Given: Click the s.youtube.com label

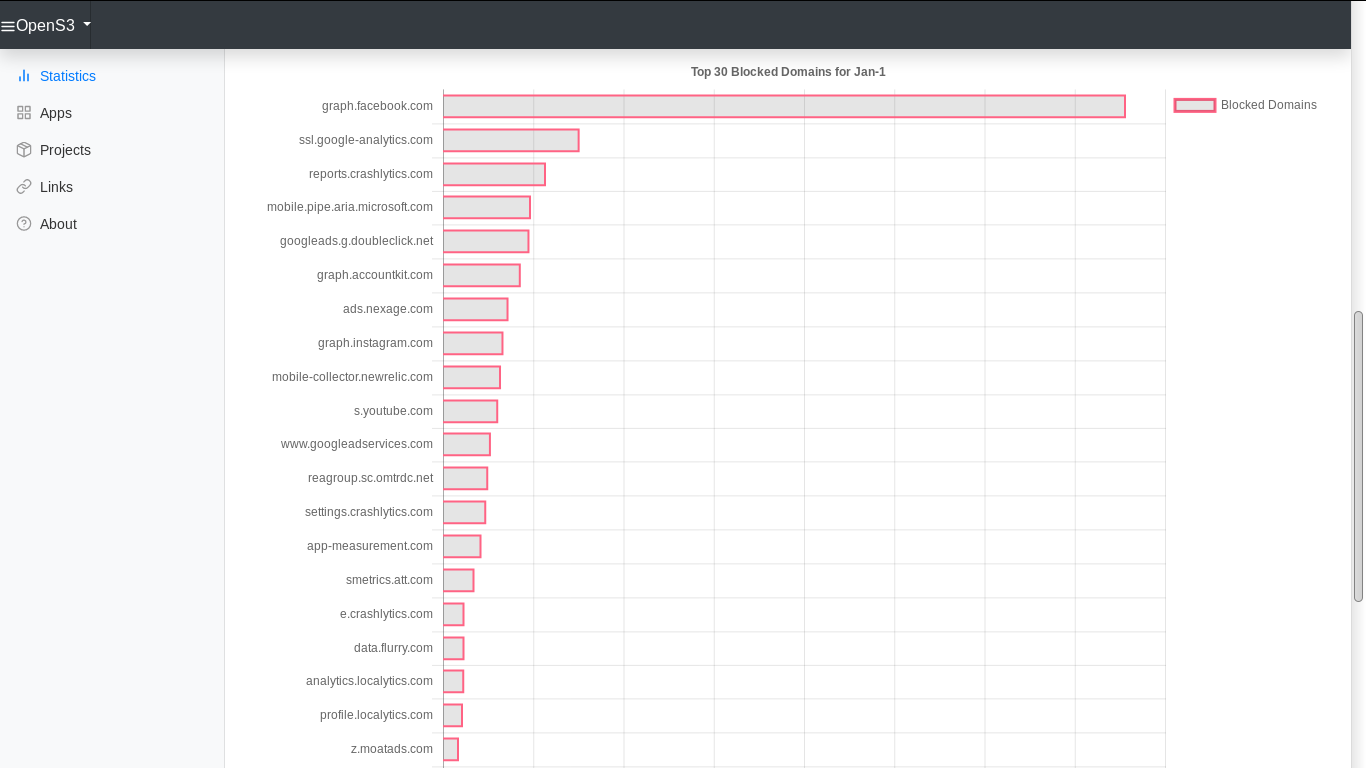Looking at the screenshot, I should click(x=394, y=411).
